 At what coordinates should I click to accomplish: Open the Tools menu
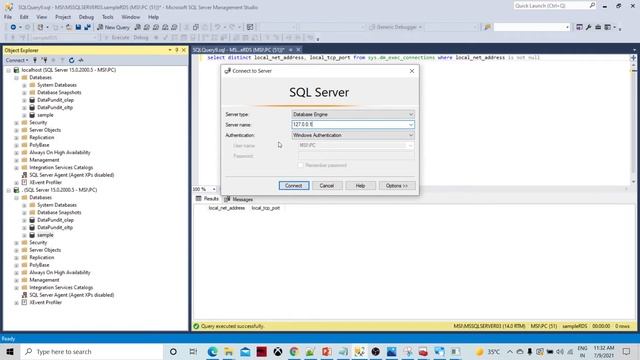click(108, 17)
